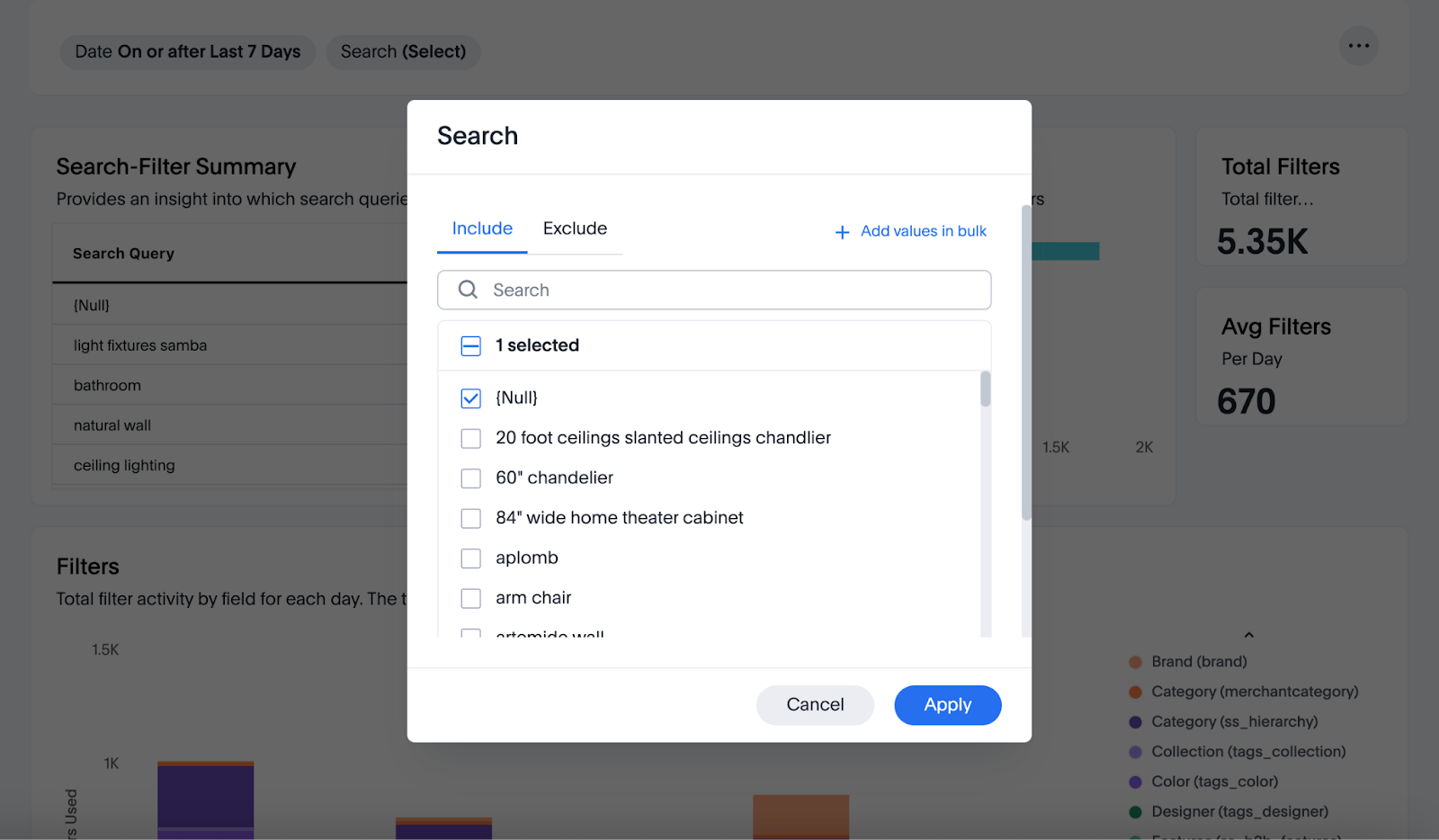Click the Designer (tags_designer) legend swatch
The height and width of the screenshot is (840, 1439).
coord(1135,812)
